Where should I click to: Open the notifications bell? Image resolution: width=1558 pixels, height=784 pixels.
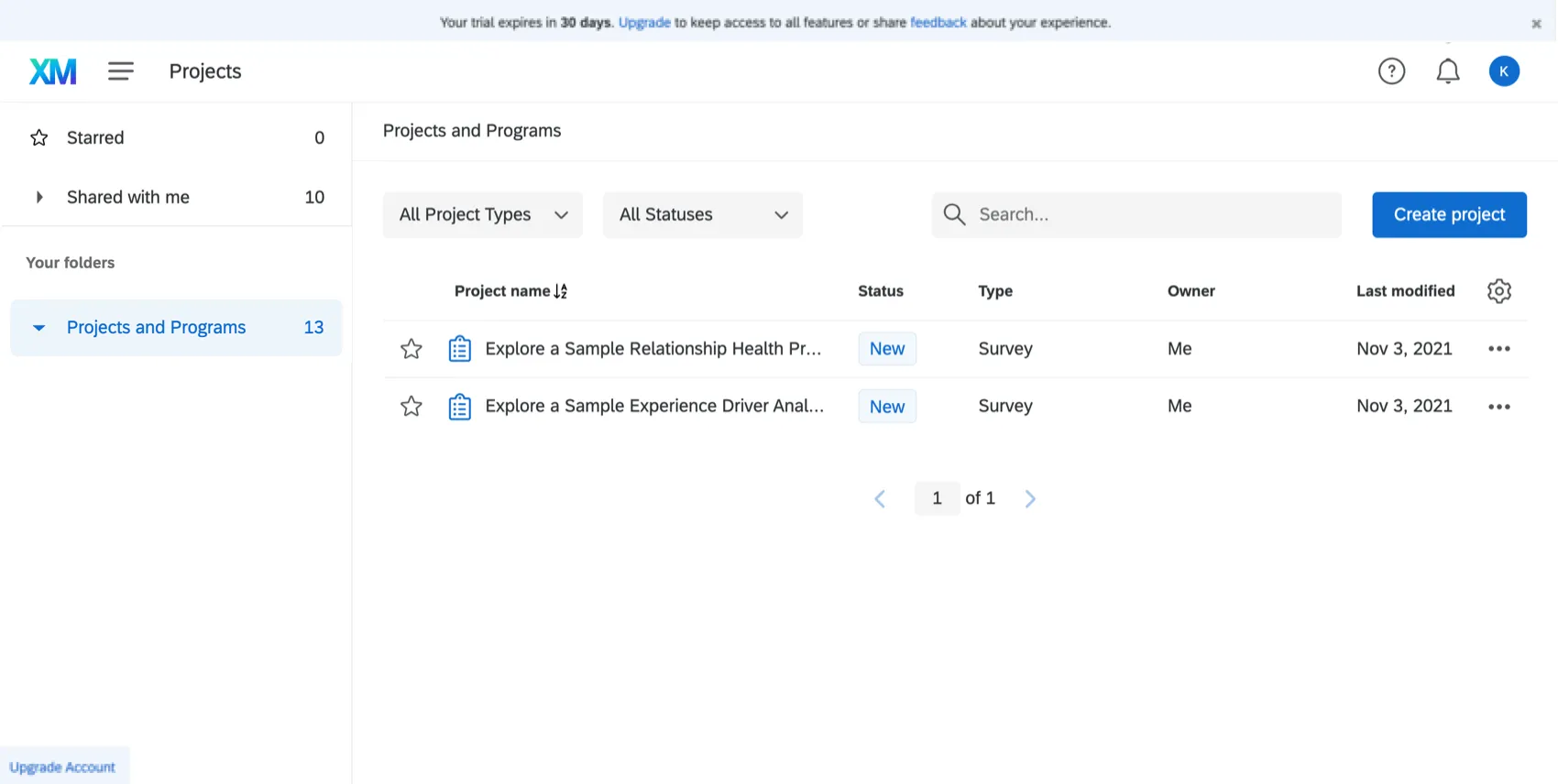coord(1447,71)
